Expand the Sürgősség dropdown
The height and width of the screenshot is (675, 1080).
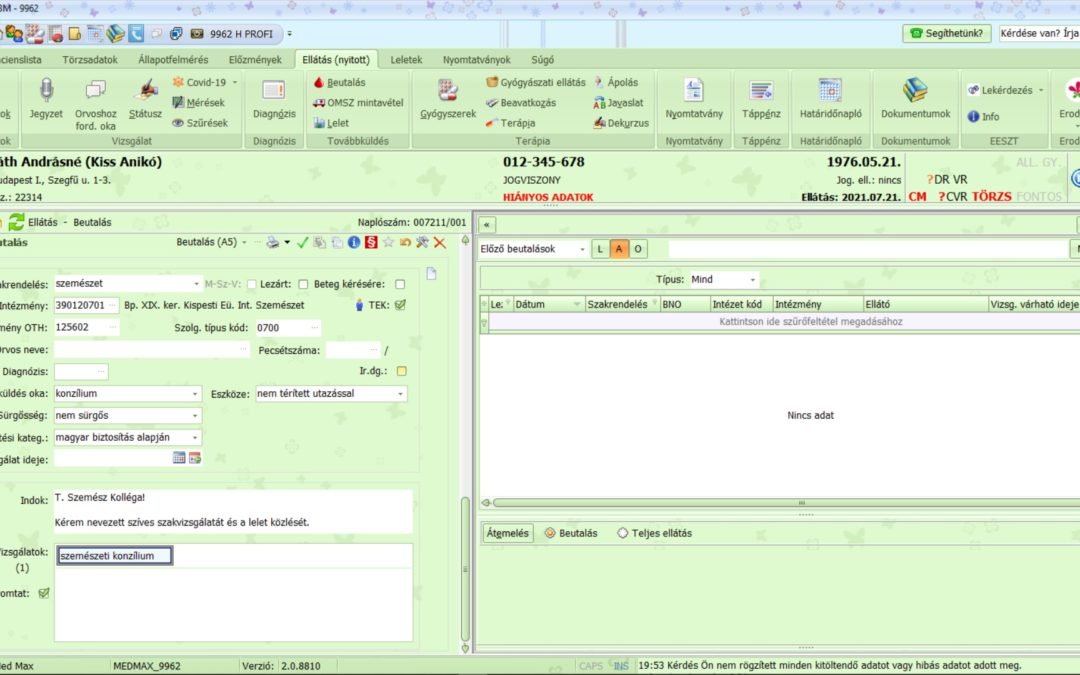[196, 415]
